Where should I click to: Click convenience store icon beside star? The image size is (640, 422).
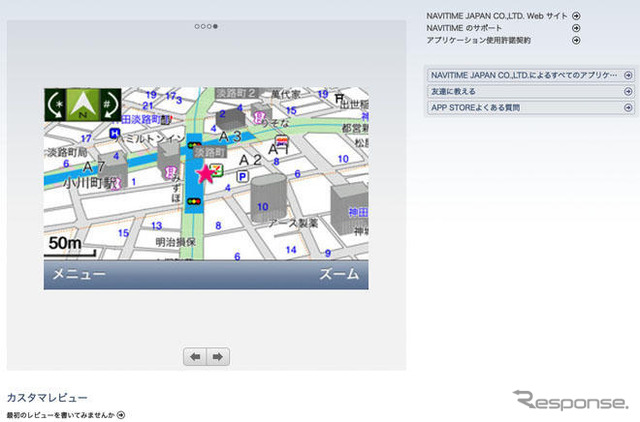(217, 170)
